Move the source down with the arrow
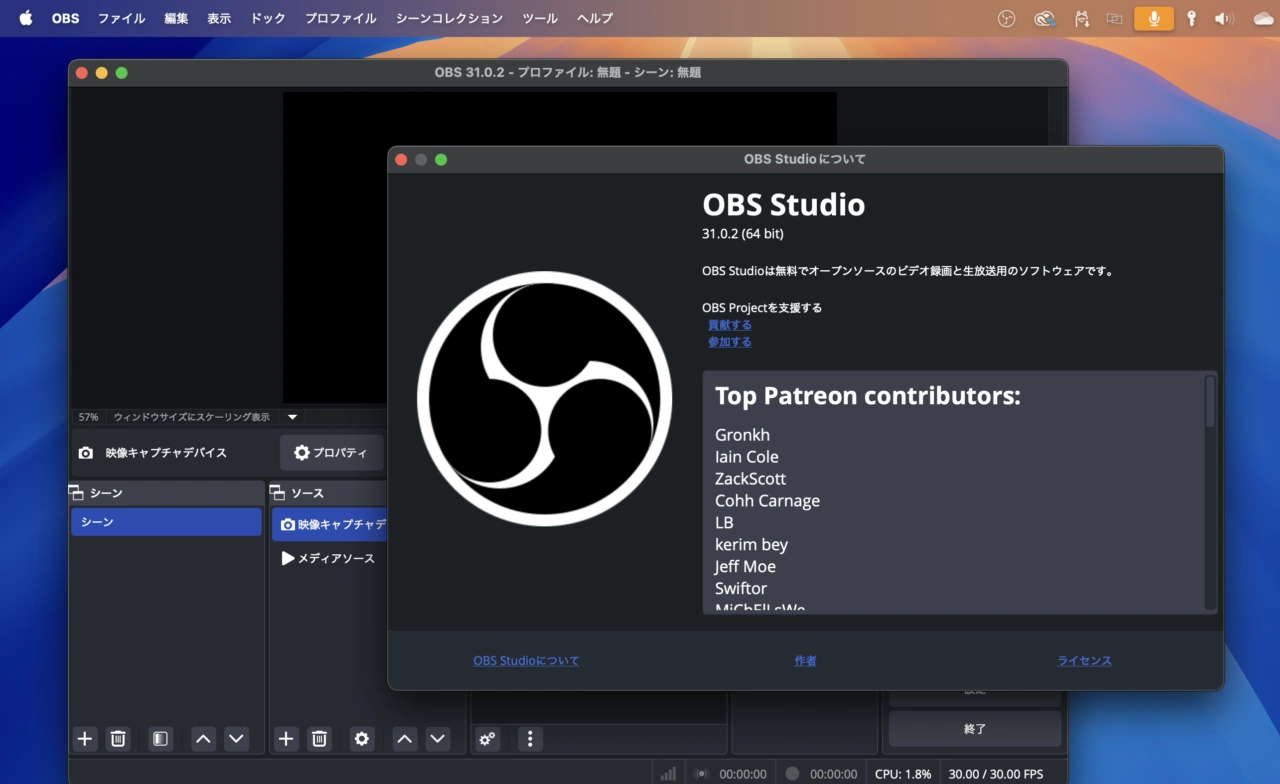 pyautogui.click(x=438, y=739)
